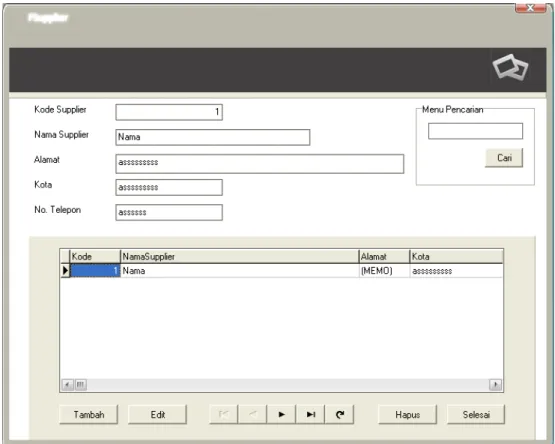Refresh data with navigator refresh button
This screenshot has width=555, height=444.
(x=339, y=414)
